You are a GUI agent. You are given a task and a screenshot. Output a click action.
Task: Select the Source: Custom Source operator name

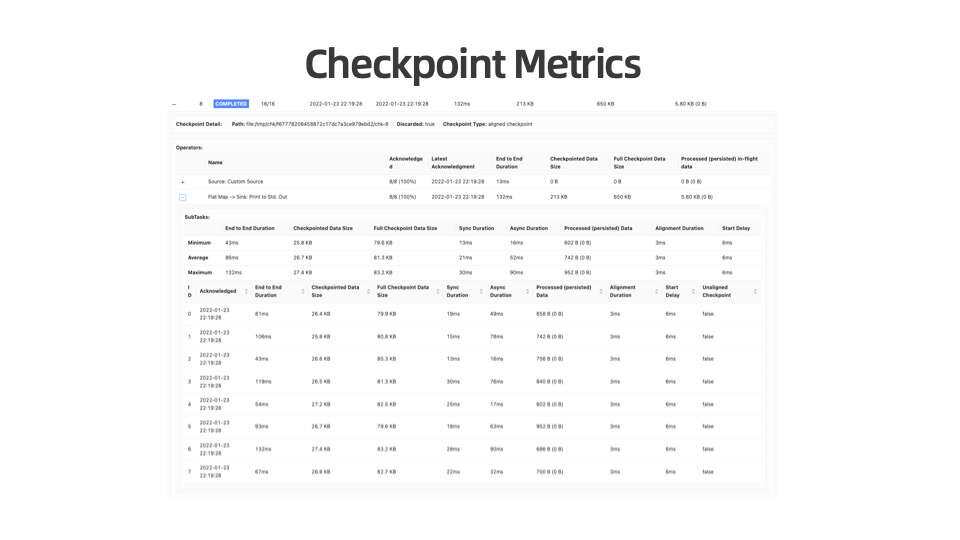tap(235, 182)
